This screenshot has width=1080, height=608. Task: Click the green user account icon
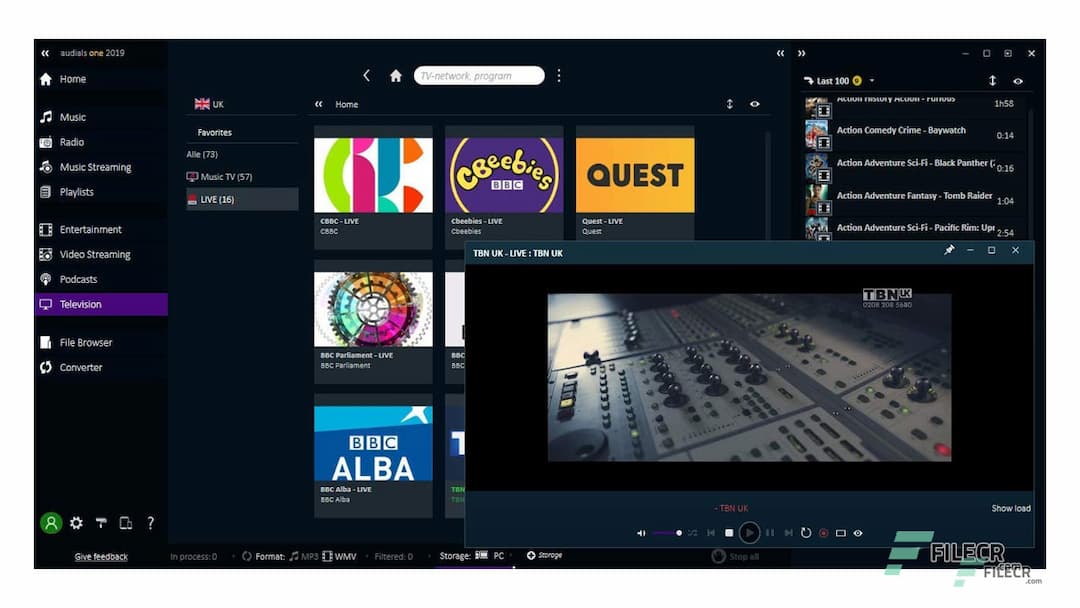(50, 523)
